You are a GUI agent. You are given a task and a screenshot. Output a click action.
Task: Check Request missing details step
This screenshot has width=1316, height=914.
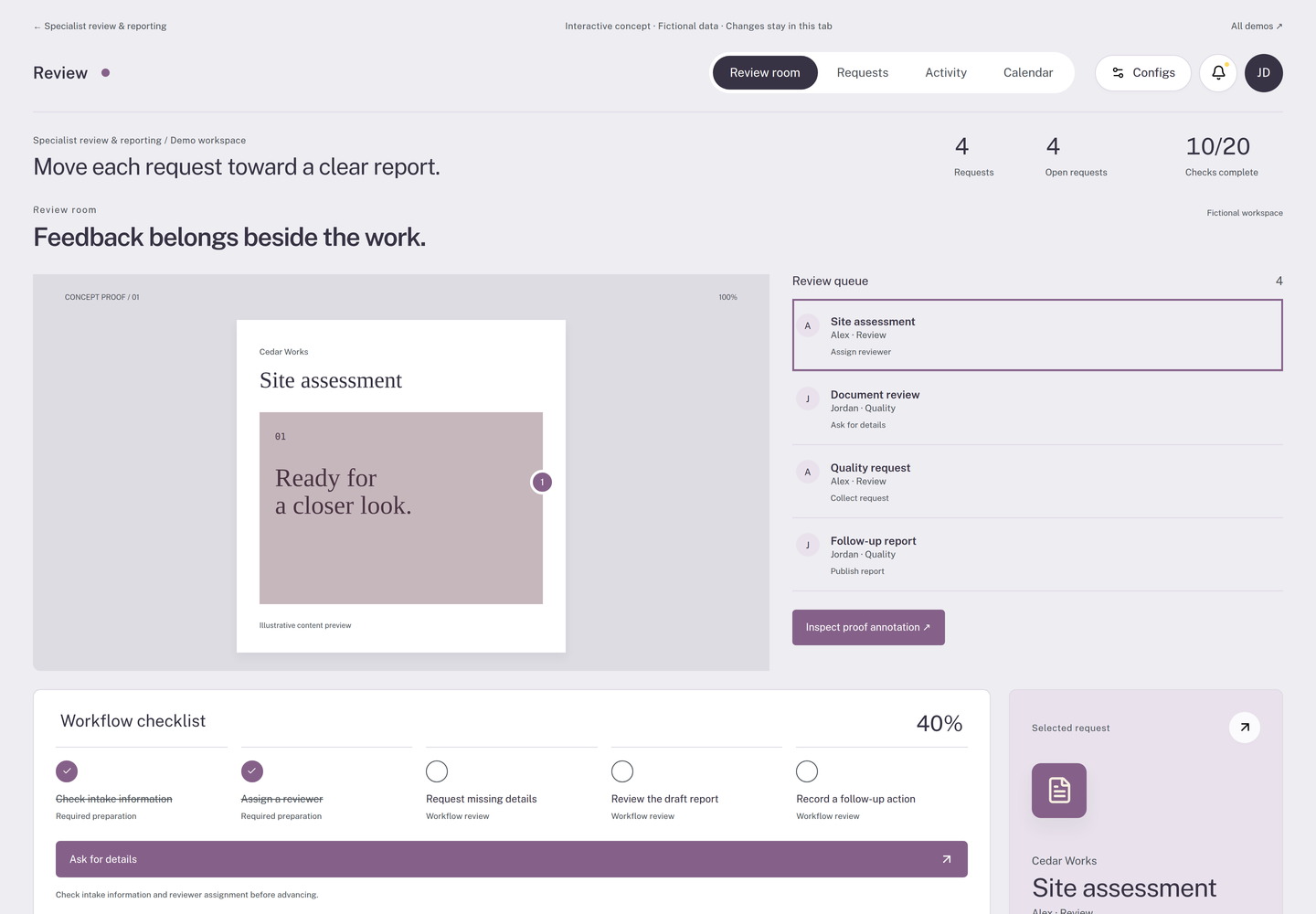click(x=437, y=771)
